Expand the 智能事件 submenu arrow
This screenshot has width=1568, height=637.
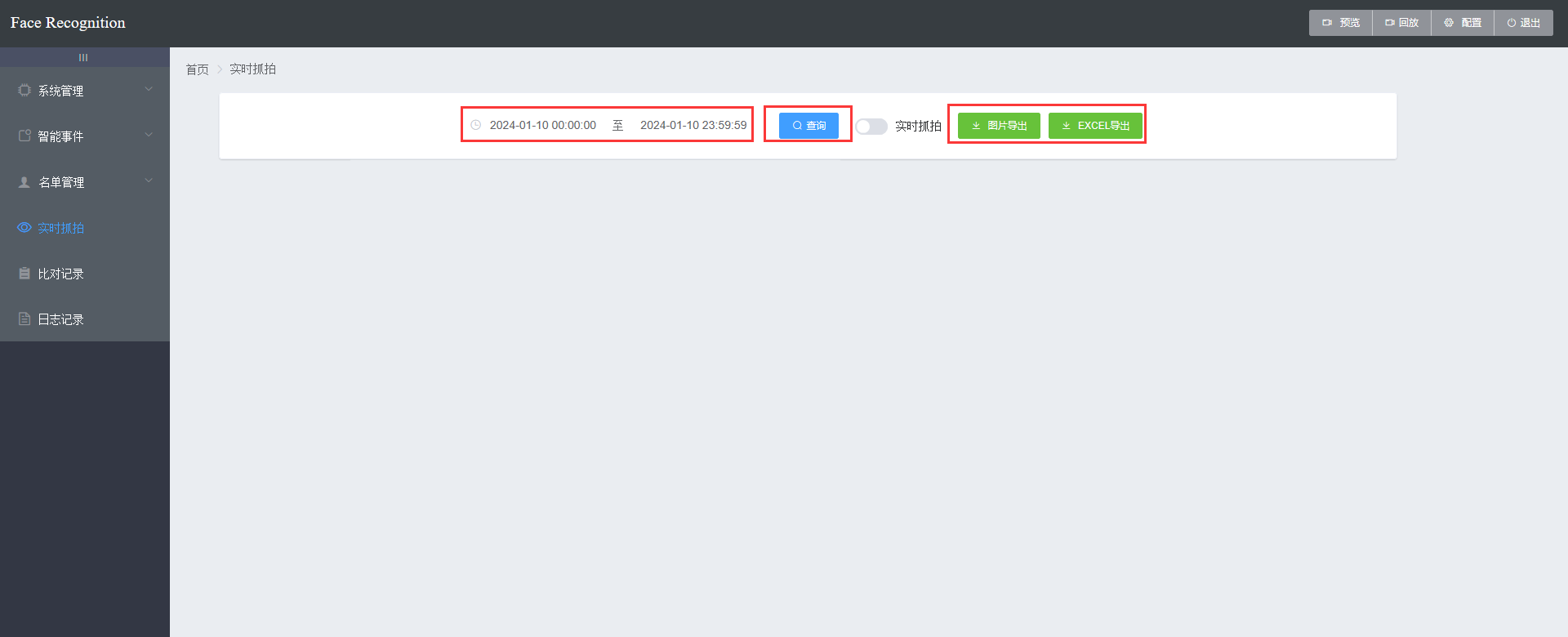(149, 135)
